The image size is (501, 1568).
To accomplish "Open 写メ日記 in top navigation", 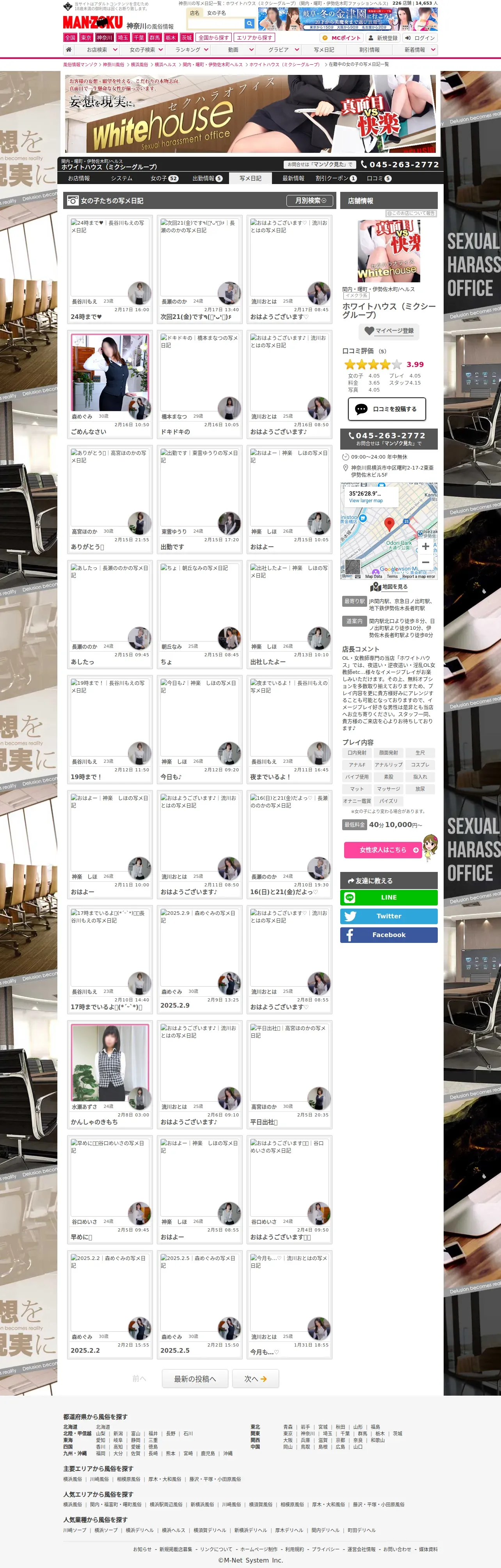I will [x=324, y=50].
